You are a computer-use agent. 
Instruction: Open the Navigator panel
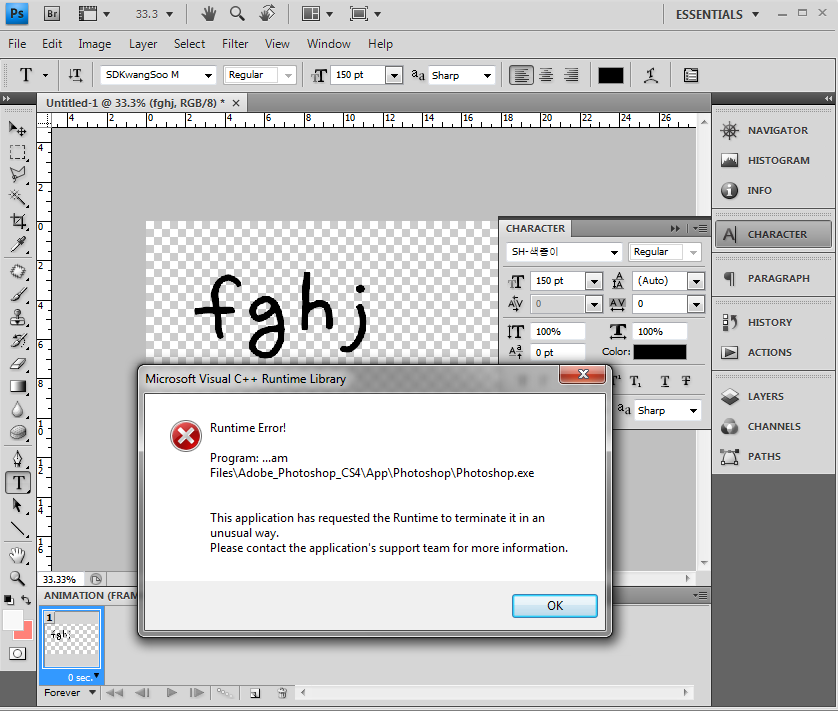[773, 130]
